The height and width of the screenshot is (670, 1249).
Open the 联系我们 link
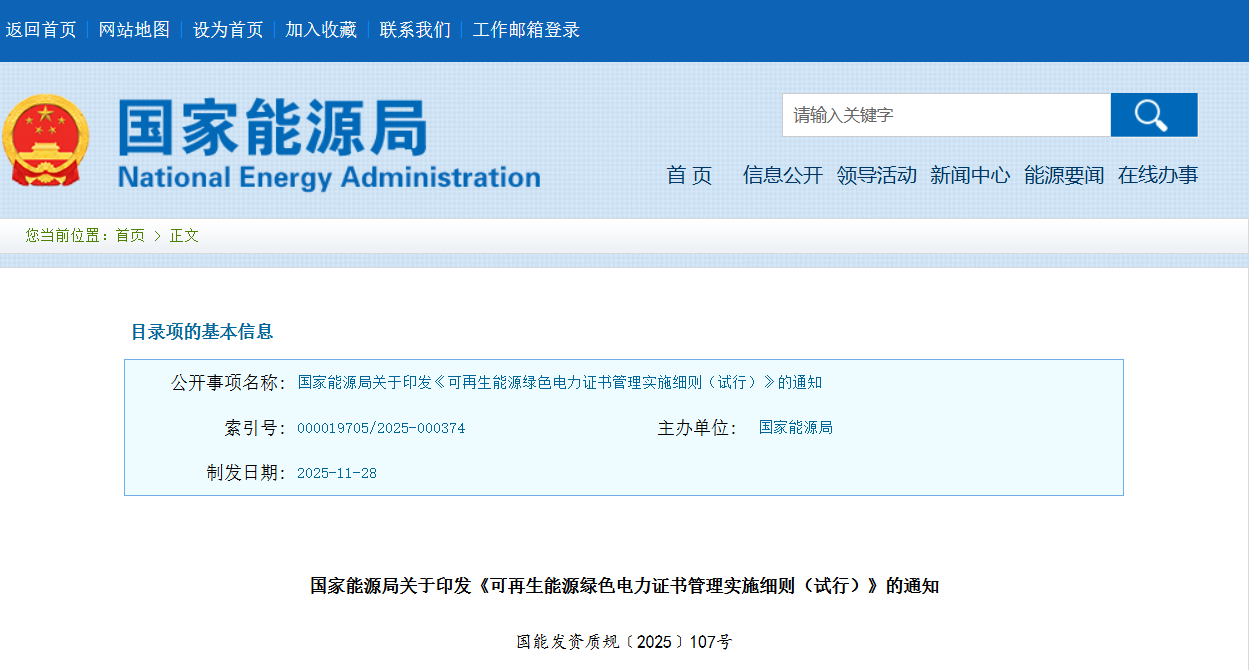[415, 30]
